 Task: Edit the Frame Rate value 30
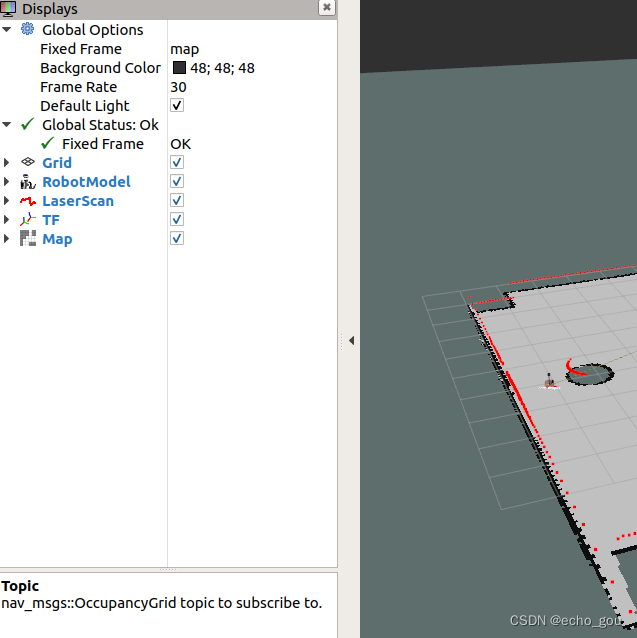(178, 87)
